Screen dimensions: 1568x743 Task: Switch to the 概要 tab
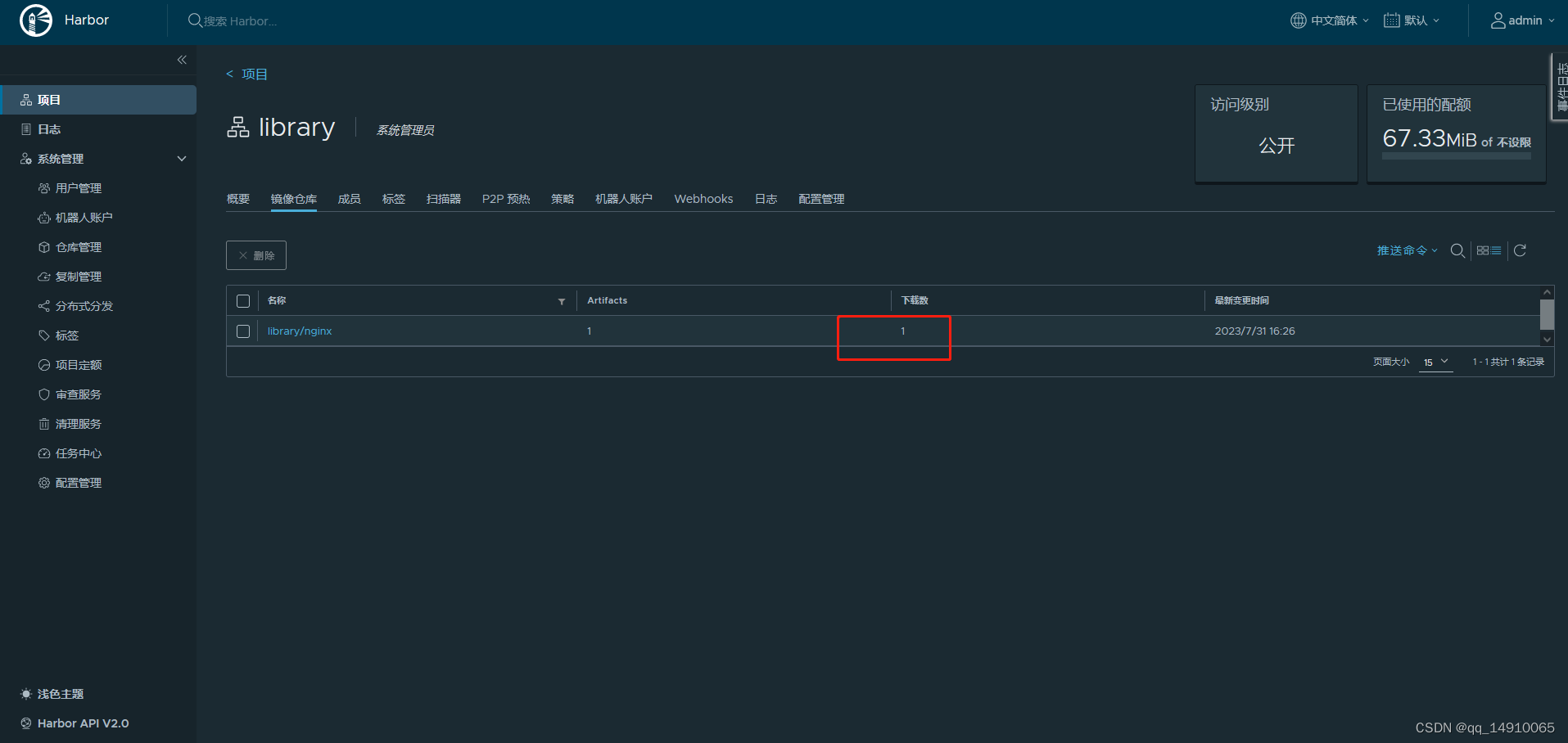click(x=238, y=199)
